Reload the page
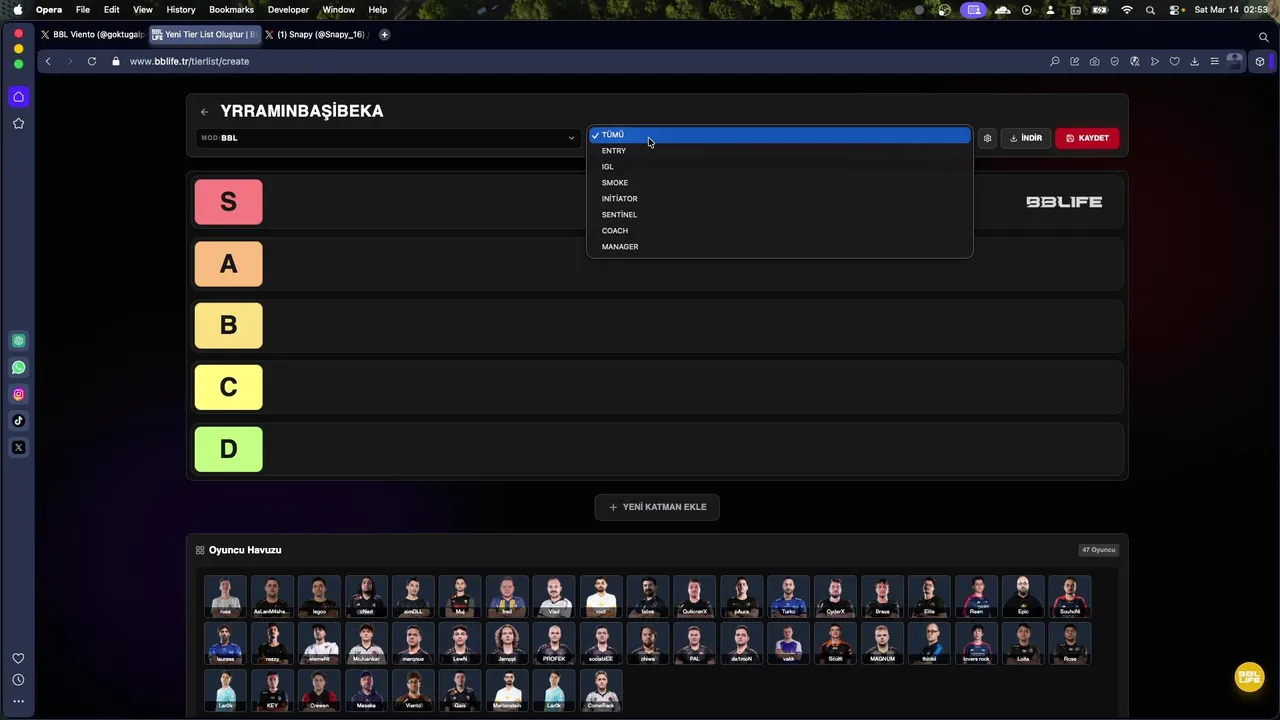 click(x=92, y=61)
